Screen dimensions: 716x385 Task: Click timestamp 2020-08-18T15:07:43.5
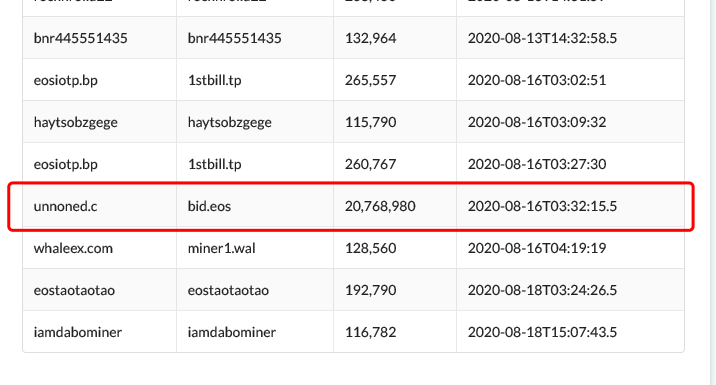tap(542, 332)
